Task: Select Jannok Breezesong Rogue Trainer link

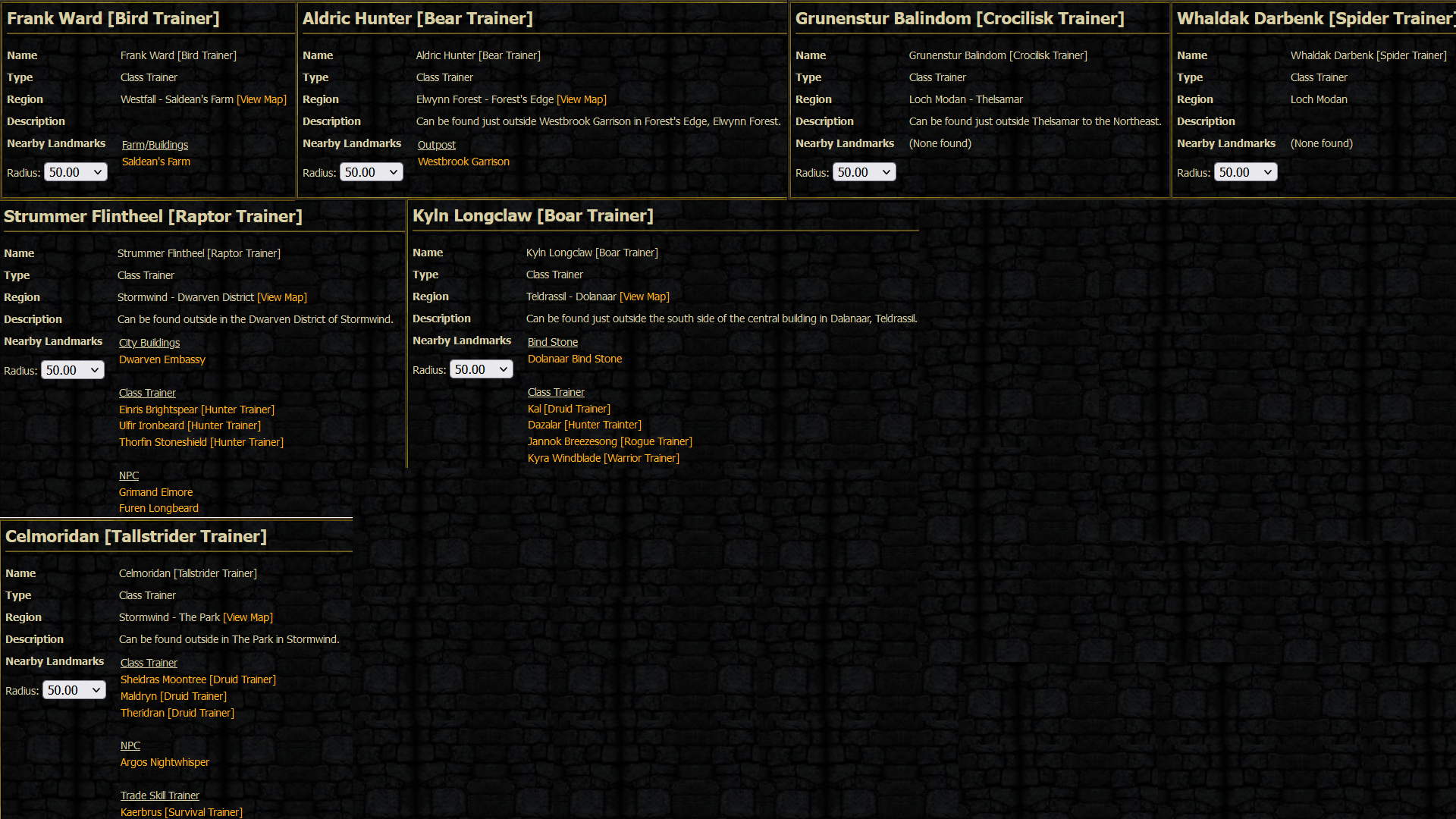Action: pyautogui.click(x=610, y=441)
